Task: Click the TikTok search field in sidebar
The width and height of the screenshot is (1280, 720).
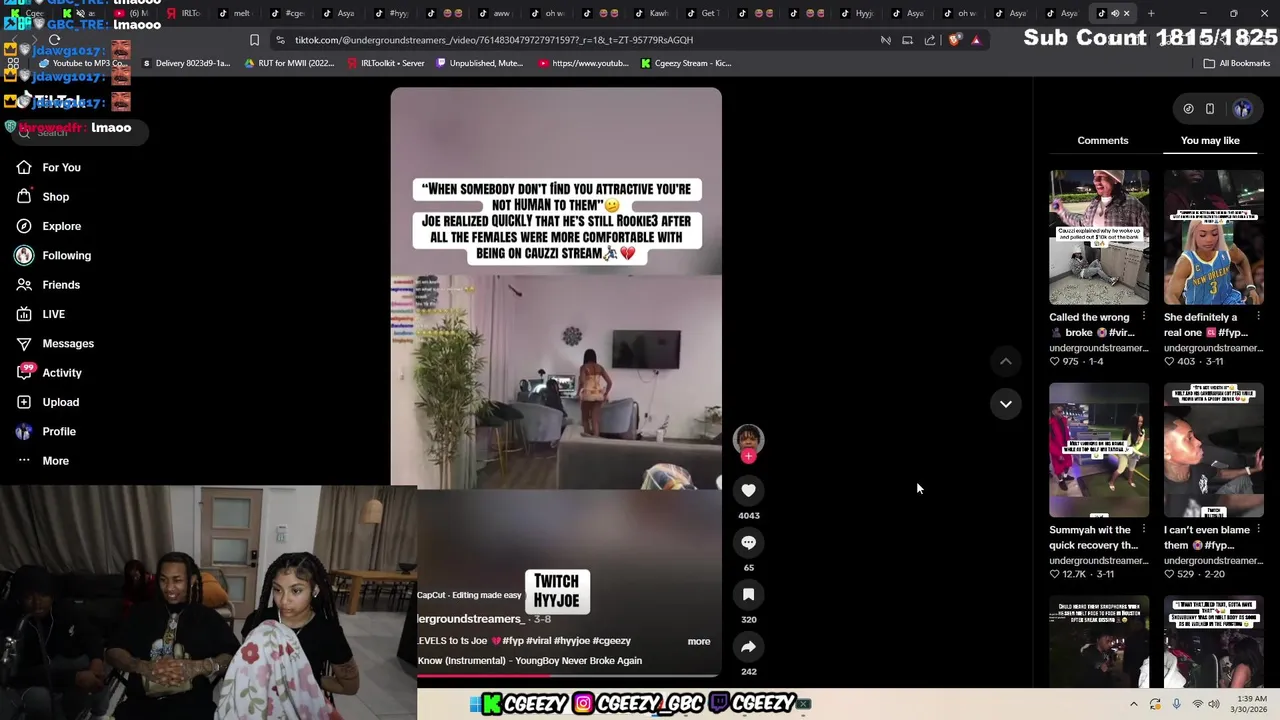Action: (80, 132)
